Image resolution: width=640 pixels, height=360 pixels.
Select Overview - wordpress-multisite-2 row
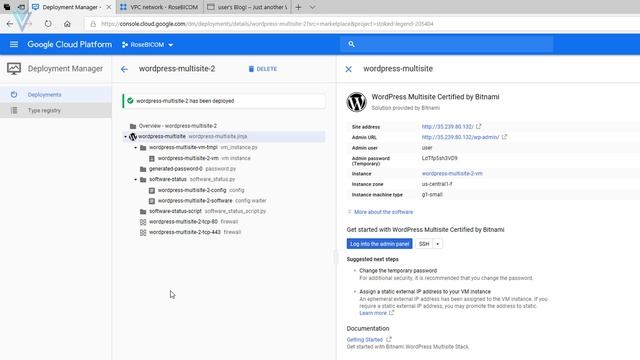pyautogui.click(x=224, y=126)
